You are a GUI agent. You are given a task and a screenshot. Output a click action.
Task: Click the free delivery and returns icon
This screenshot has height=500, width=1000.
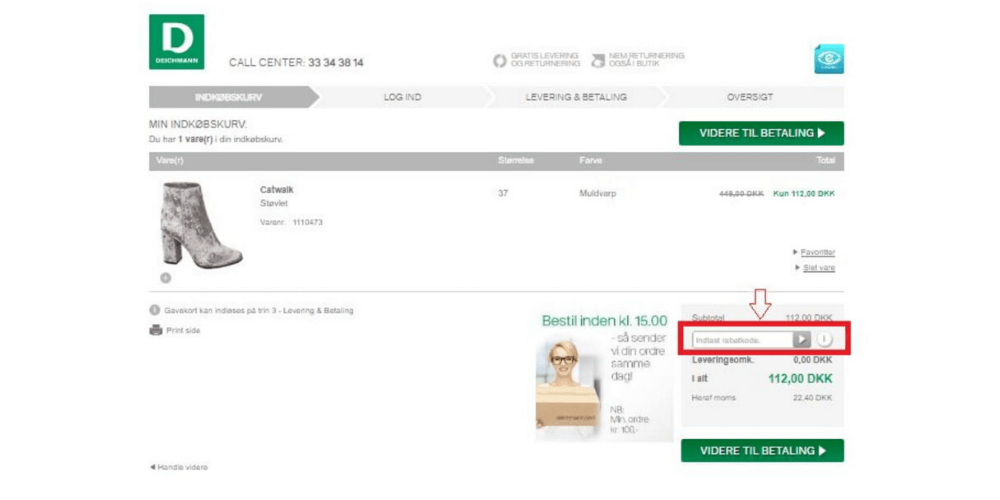tap(500, 61)
